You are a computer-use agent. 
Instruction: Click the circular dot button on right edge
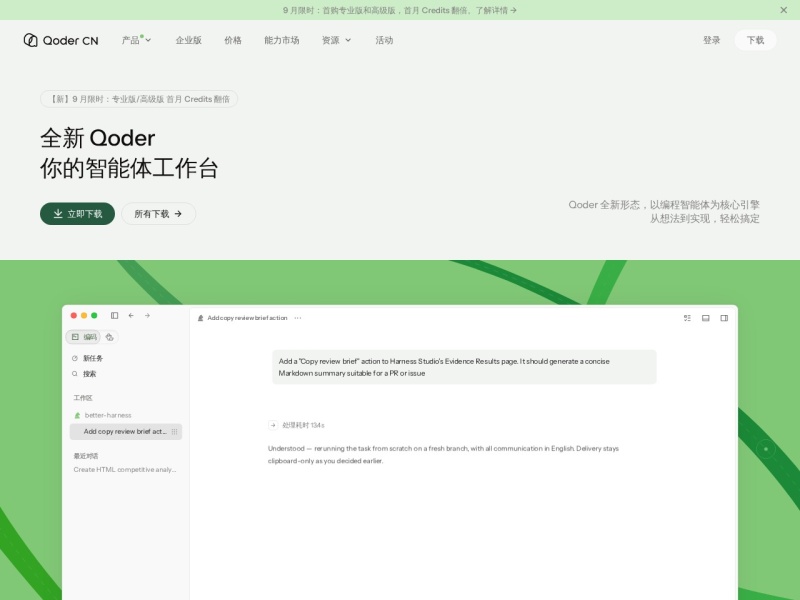coord(765,449)
